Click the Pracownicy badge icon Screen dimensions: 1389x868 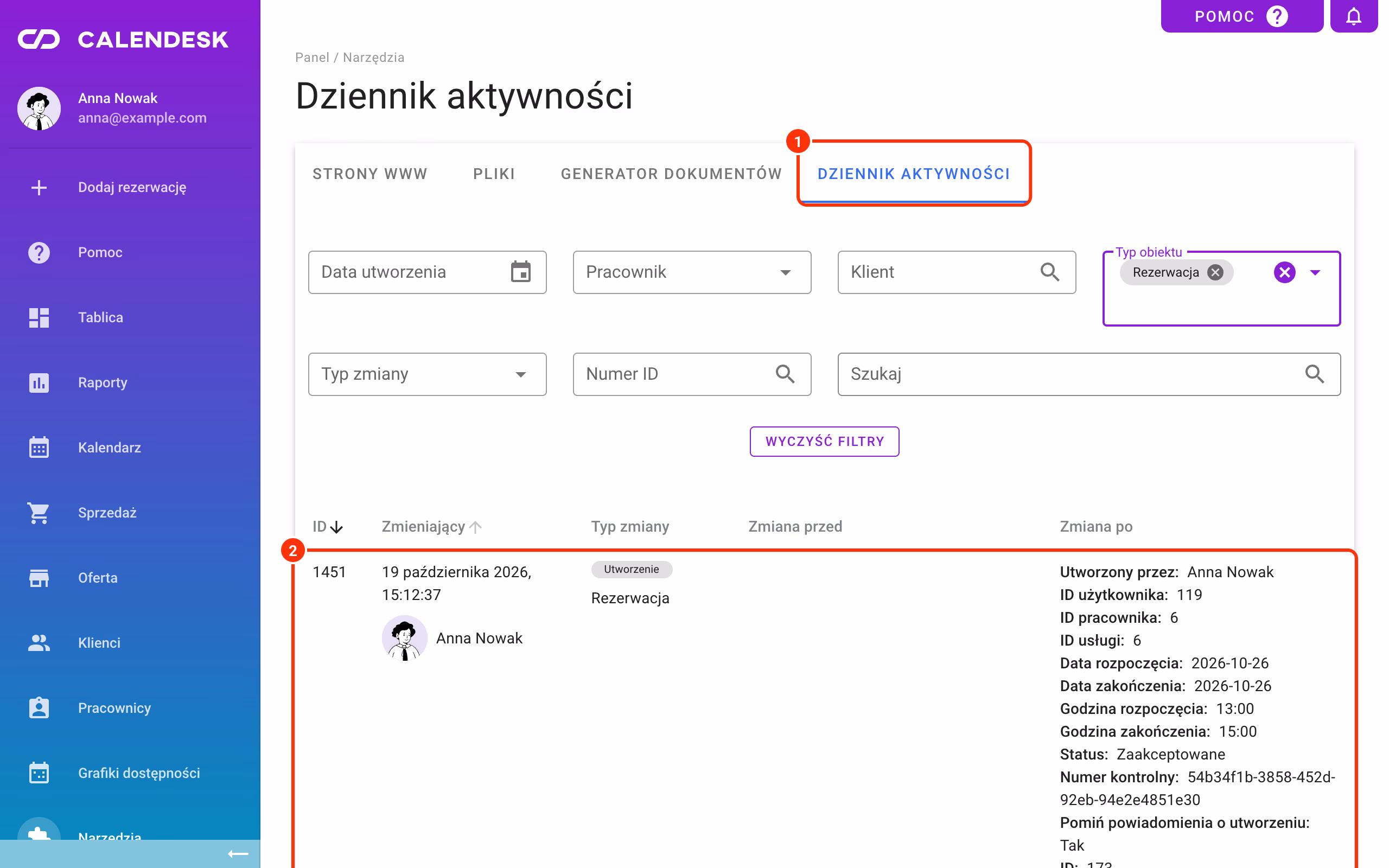coord(39,708)
